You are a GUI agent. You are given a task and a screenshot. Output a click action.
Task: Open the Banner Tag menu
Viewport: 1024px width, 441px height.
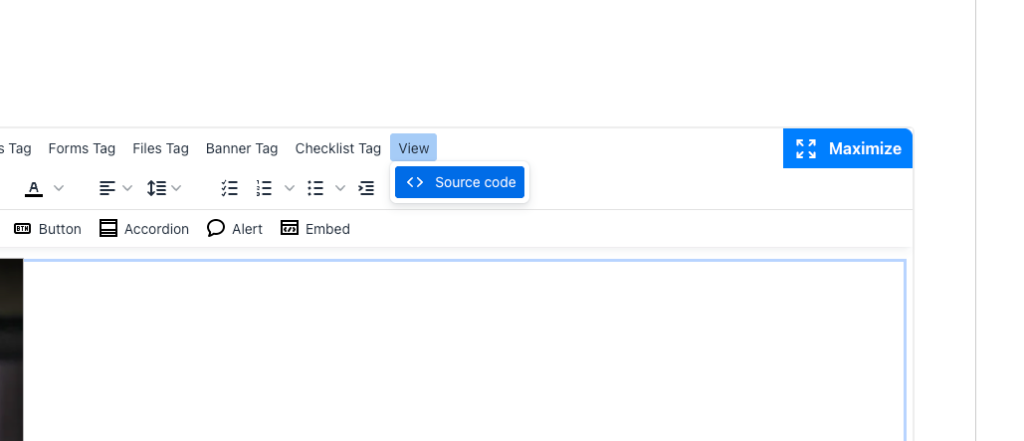242,148
